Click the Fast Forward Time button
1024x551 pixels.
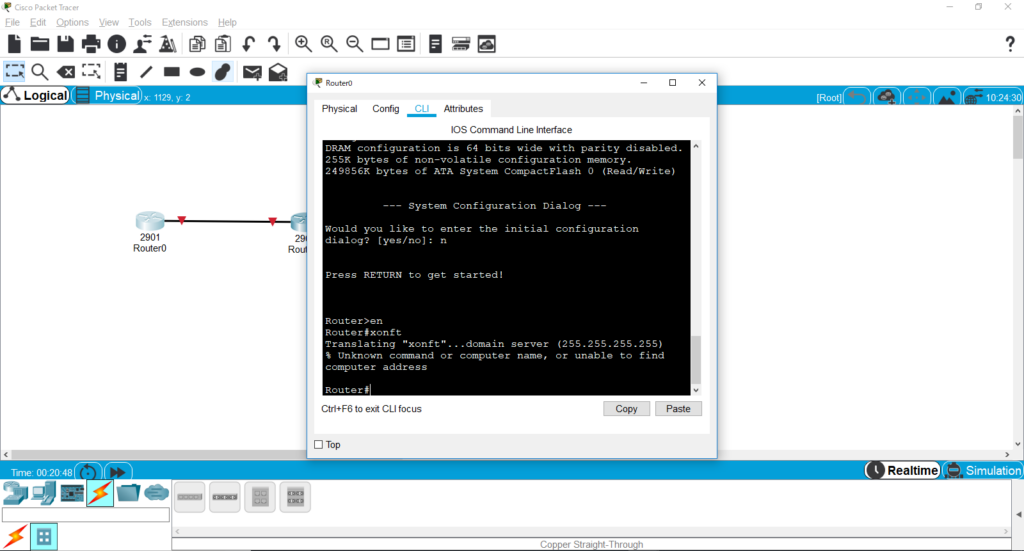click(x=118, y=471)
